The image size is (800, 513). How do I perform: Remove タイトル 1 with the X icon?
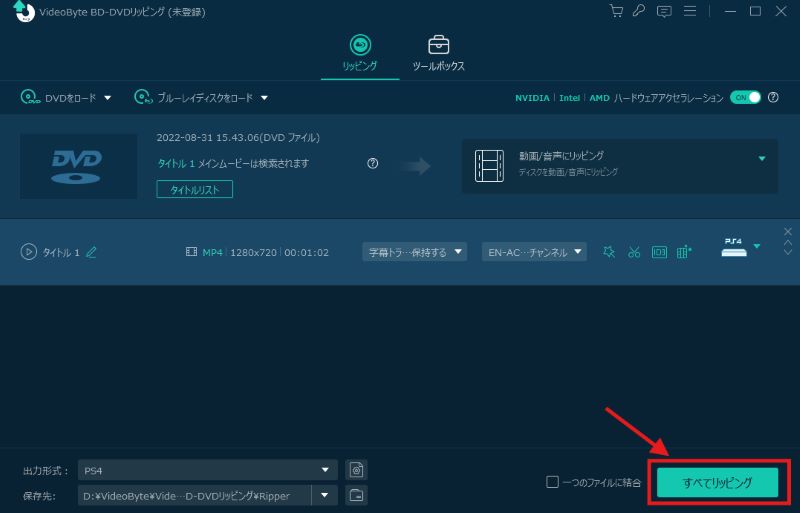pyautogui.click(x=788, y=231)
